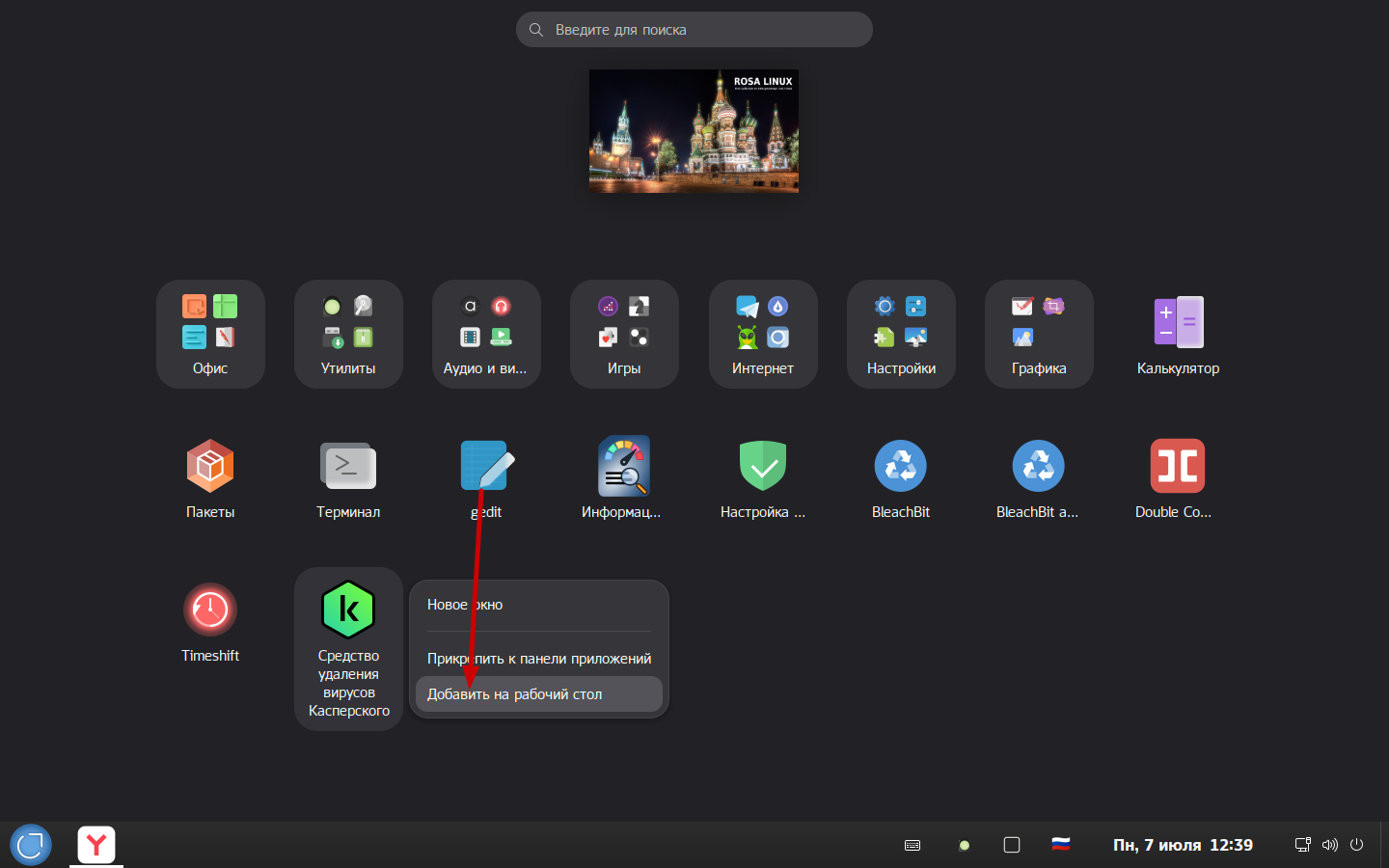This screenshot has height=868, width=1389.
Task: Select the ROSA Linux workspace thumbnail
Action: [694, 131]
